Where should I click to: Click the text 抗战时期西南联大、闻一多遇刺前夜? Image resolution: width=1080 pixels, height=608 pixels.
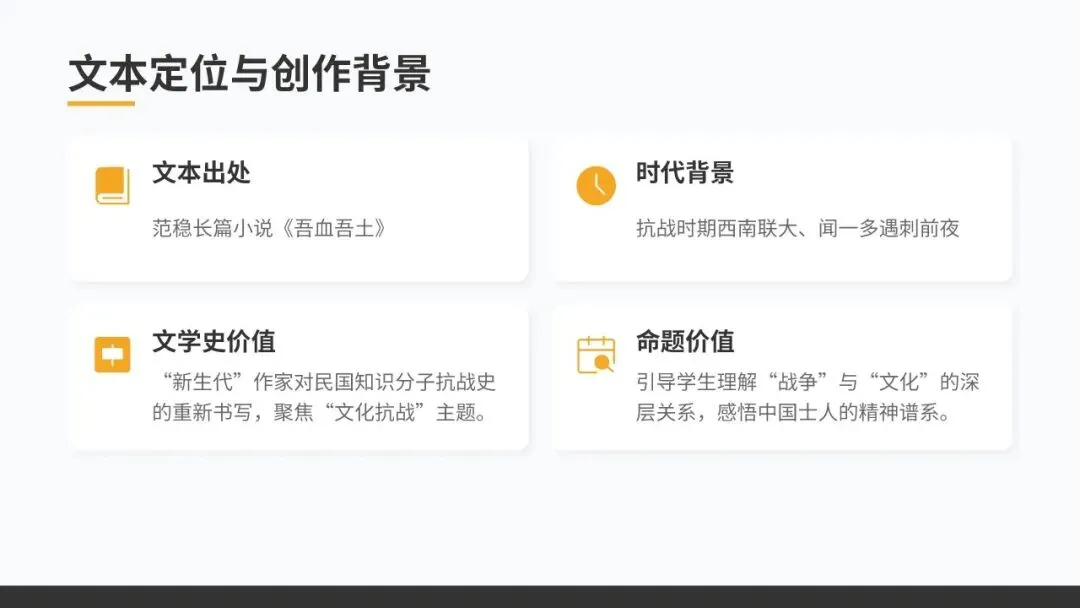[x=798, y=228]
